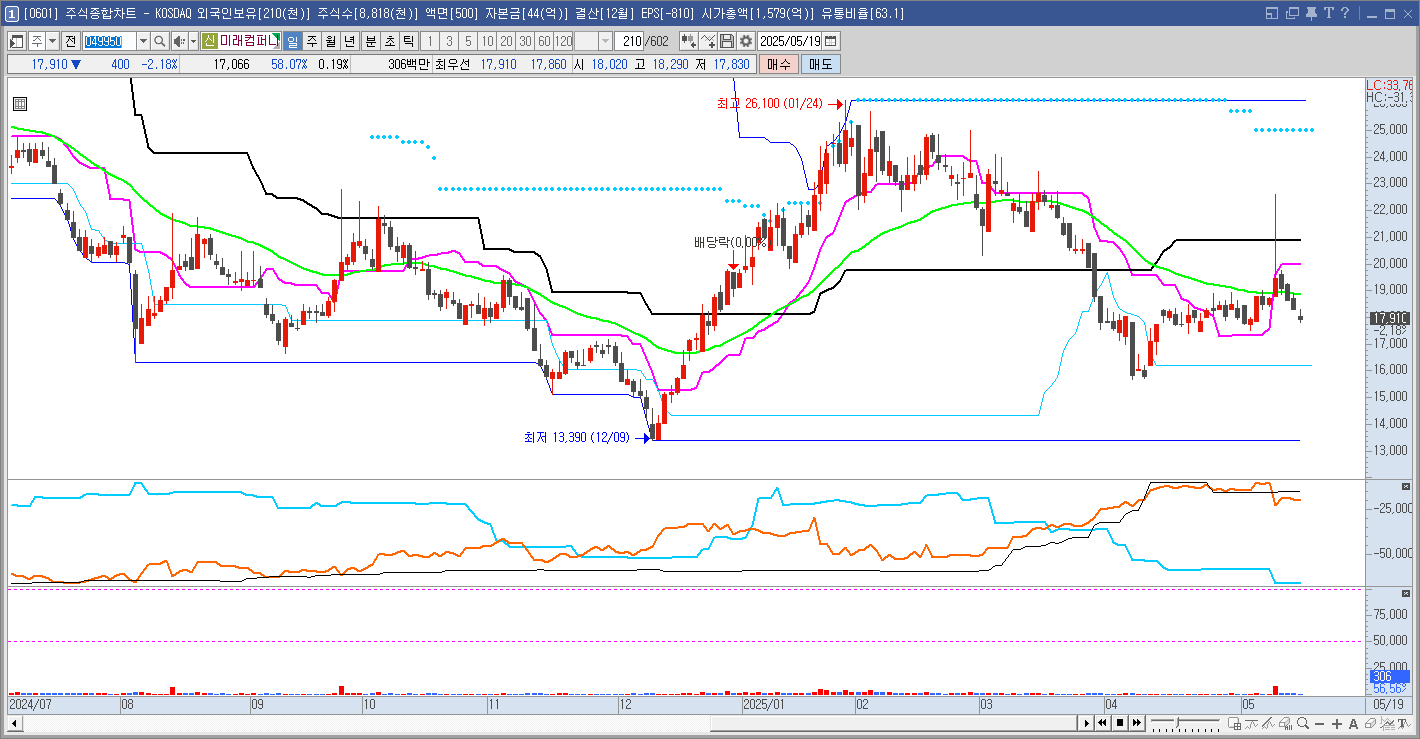1420x739 pixels.
Task: Select the 일 daily period
Action: pyautogui.click(x=292, y=41)
